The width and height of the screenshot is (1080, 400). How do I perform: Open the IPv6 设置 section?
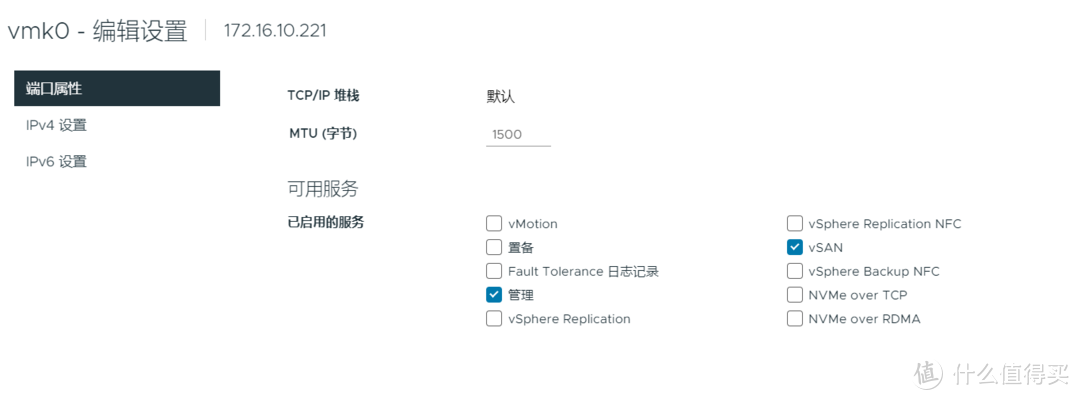57,161
